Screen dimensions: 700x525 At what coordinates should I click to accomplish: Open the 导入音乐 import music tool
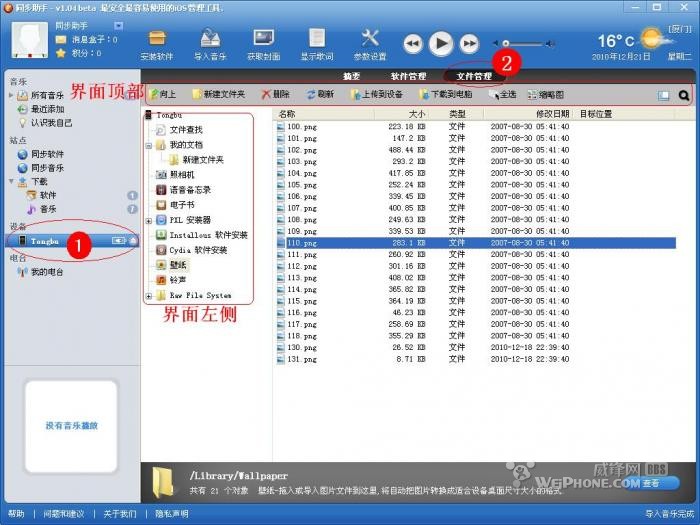pyautogui.click(x=210, y=43)
